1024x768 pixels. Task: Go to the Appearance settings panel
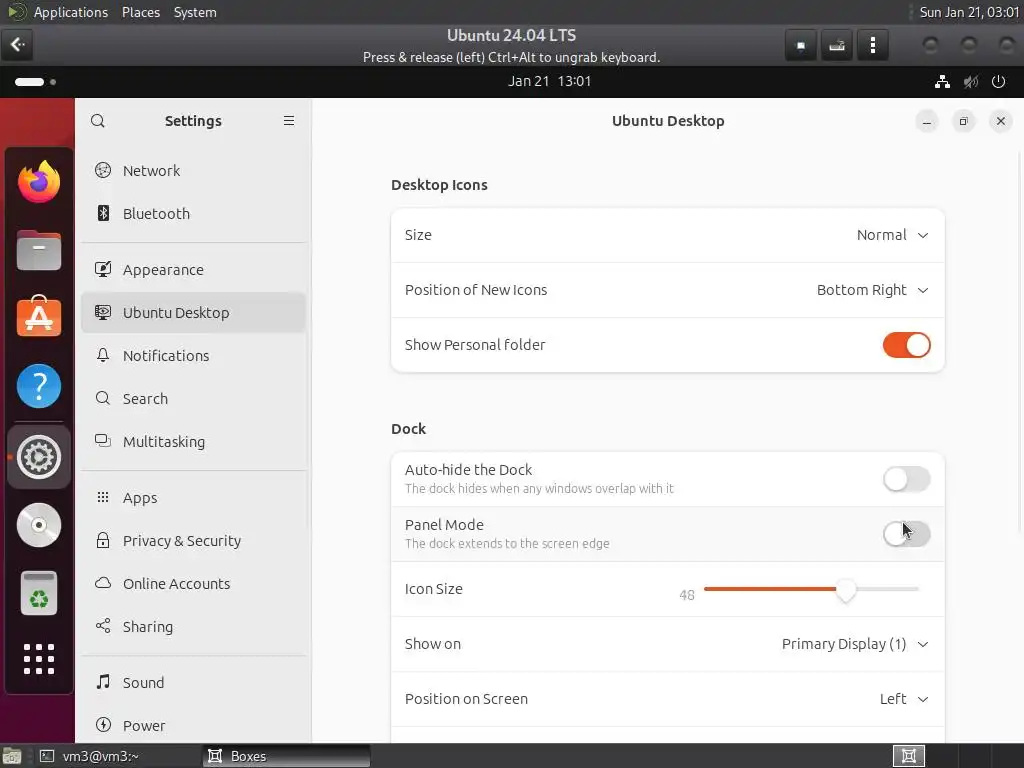(193, 270)
